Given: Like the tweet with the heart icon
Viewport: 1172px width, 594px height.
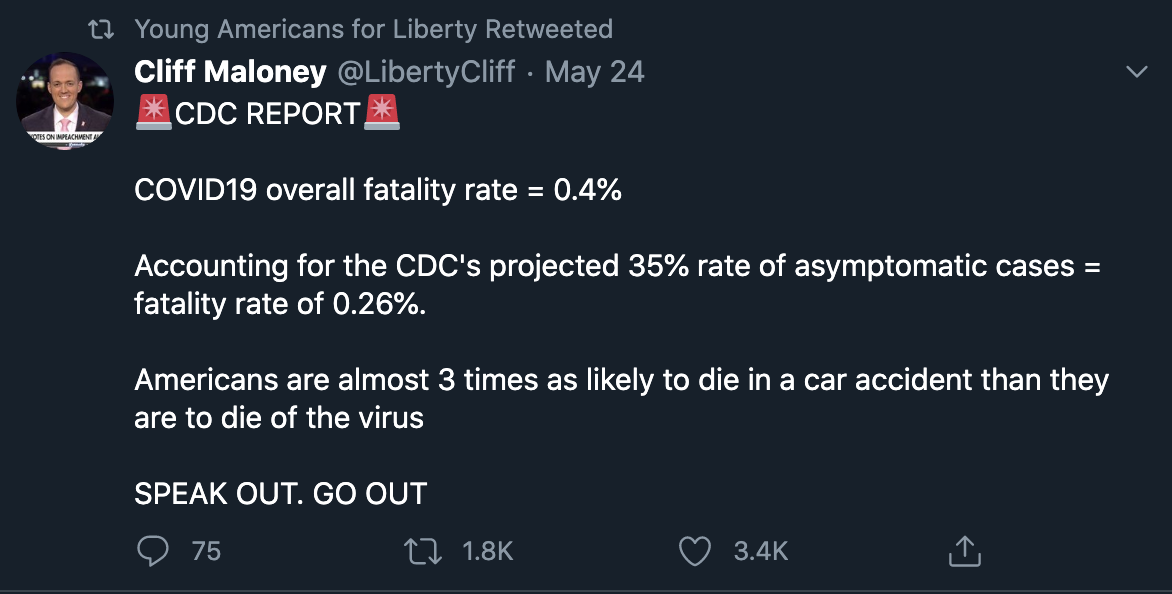Looking at the screenshot, I should pyautogui.click(x=694, y=551).
